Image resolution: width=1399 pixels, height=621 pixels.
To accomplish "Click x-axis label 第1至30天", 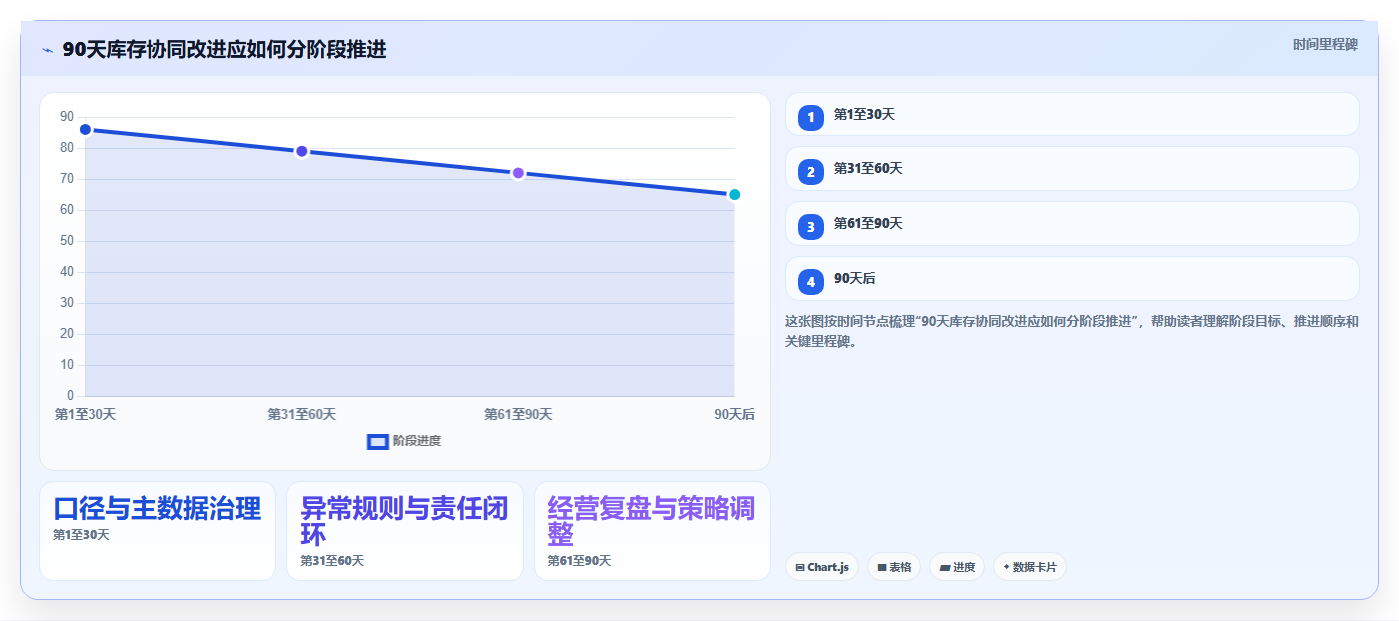I will click(x=85, y=414).
